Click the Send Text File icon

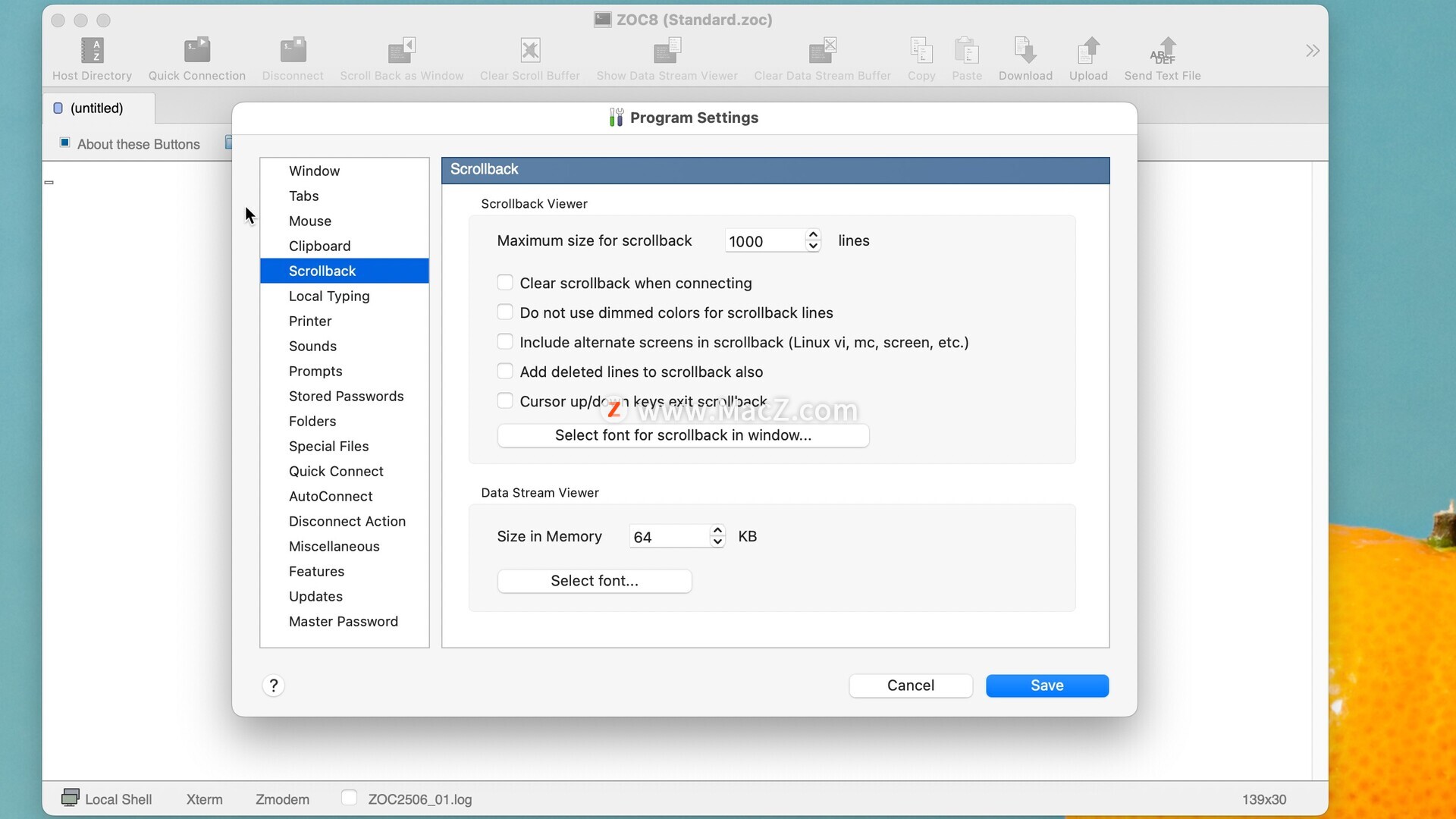coord(1163,51)
